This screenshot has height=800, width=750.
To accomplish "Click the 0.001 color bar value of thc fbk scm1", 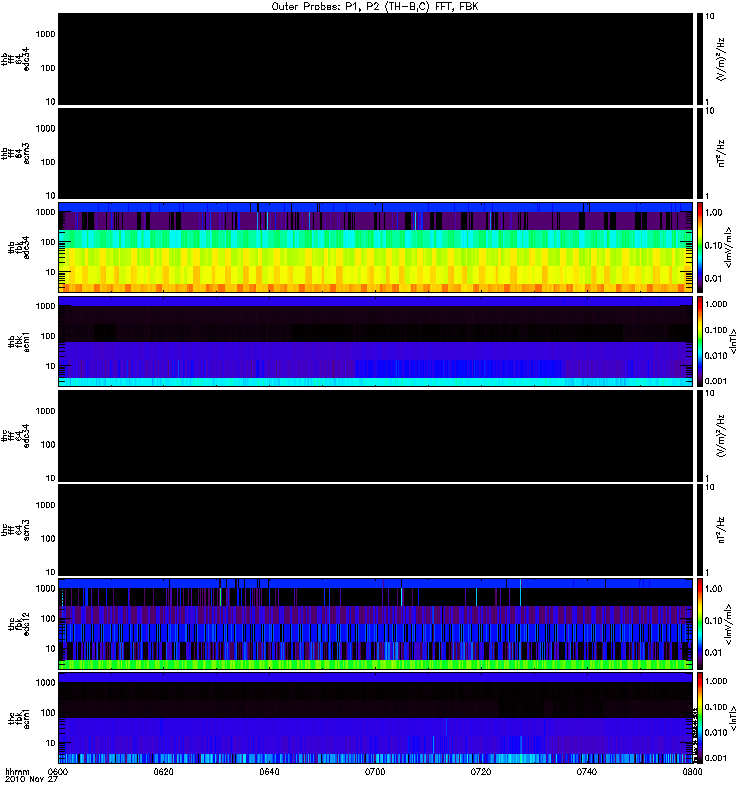I will coord(715,758).
